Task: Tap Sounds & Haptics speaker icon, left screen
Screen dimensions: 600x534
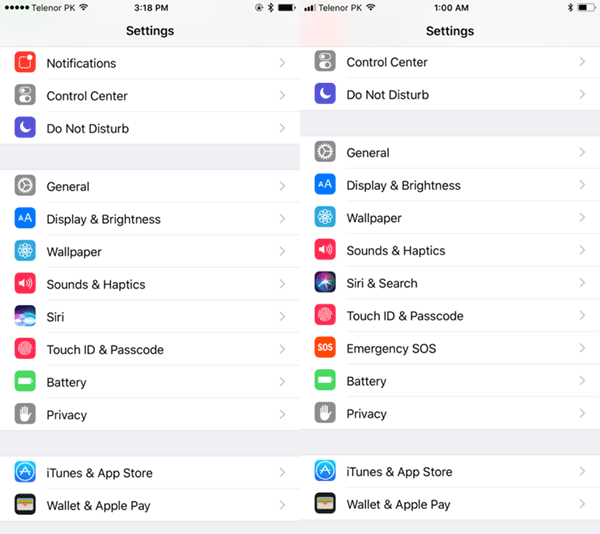Action: tap(25, 283)
